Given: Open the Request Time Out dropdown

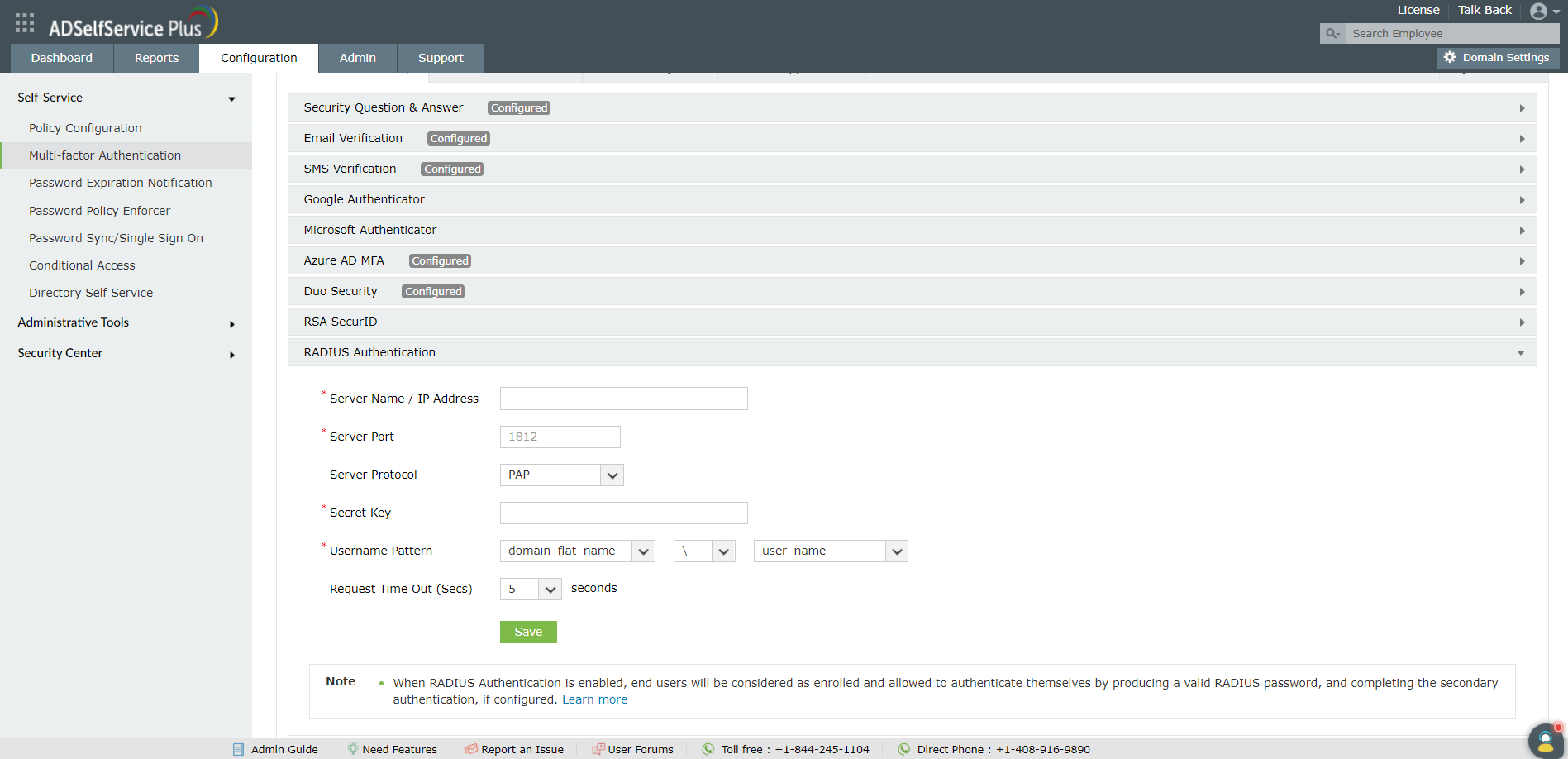Looking at the screenshot, I should pos(531,590).
